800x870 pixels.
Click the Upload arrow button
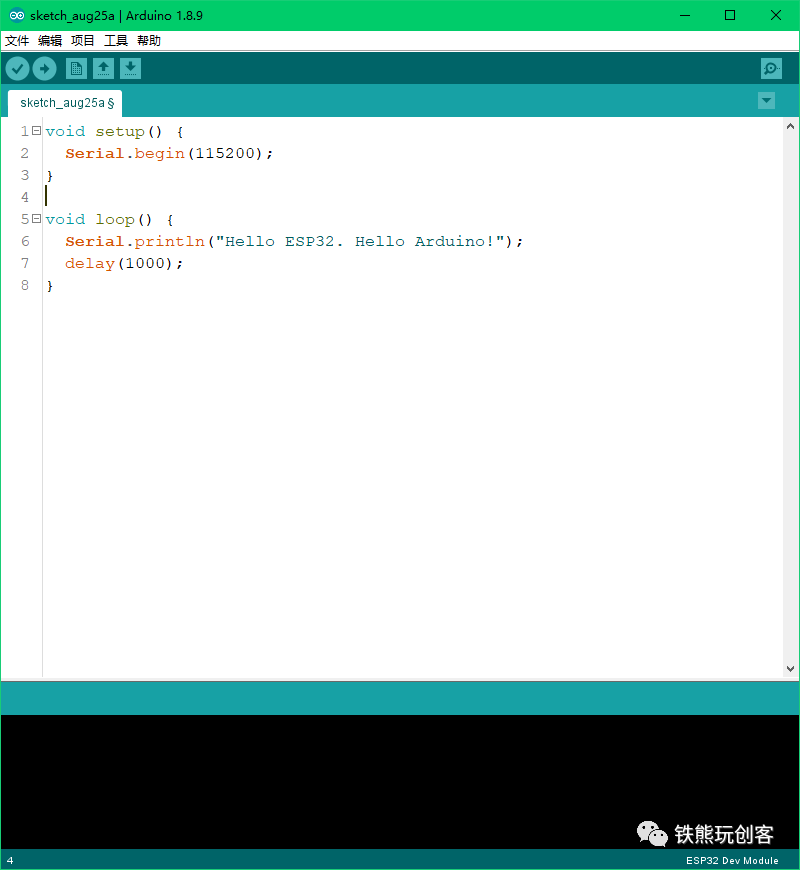pos(44,69)
